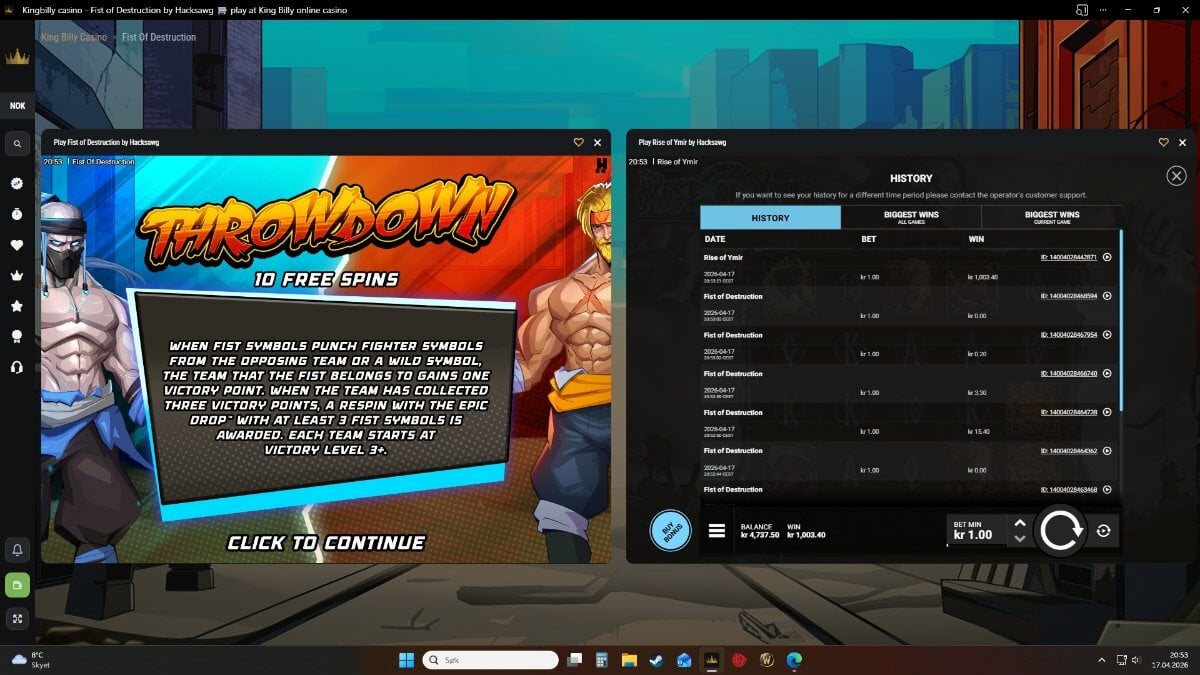Toggle the fullscreen icon at sidebar bottom

17,619
